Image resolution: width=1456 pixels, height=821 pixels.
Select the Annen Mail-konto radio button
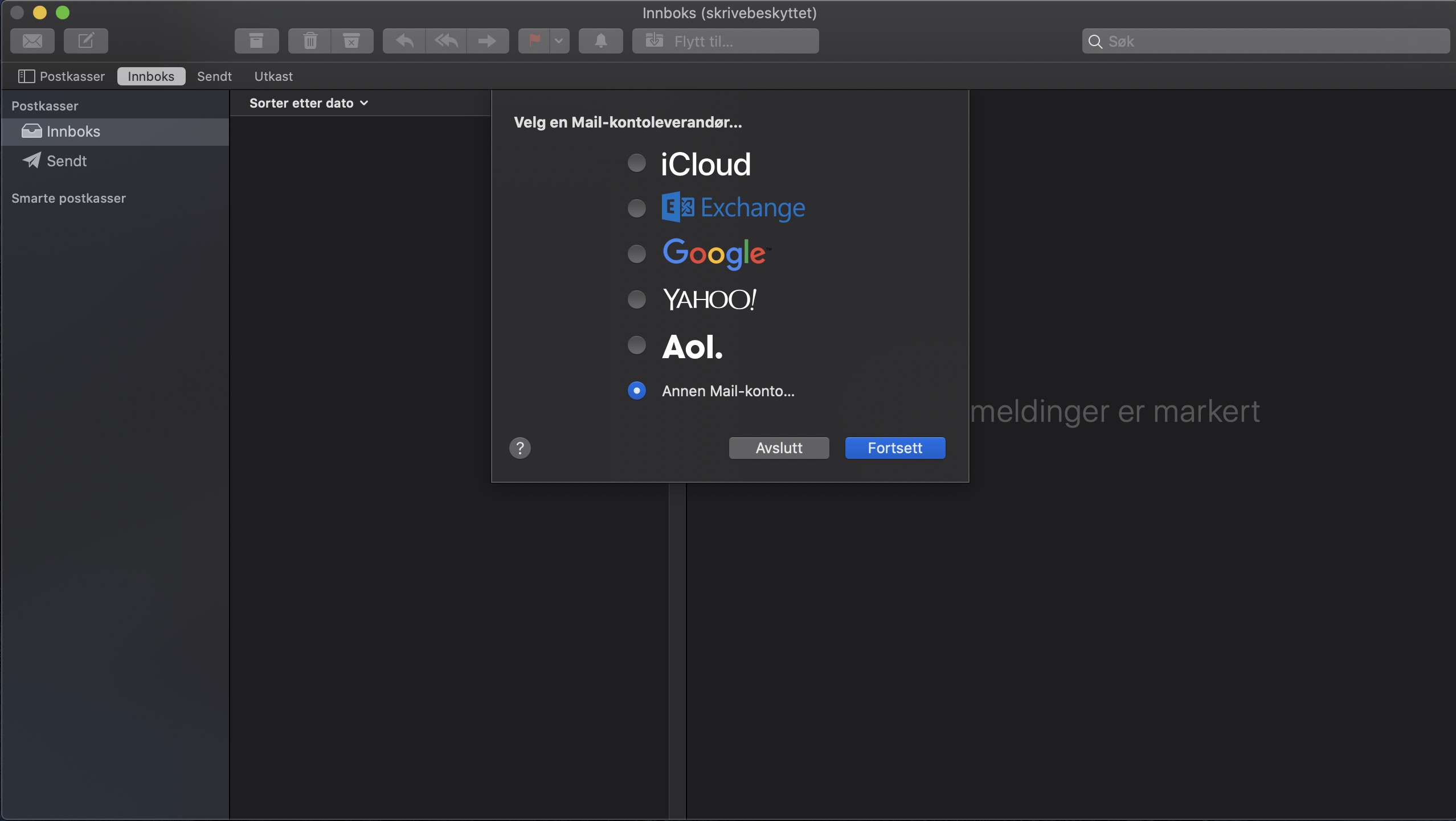pos(637,391)
